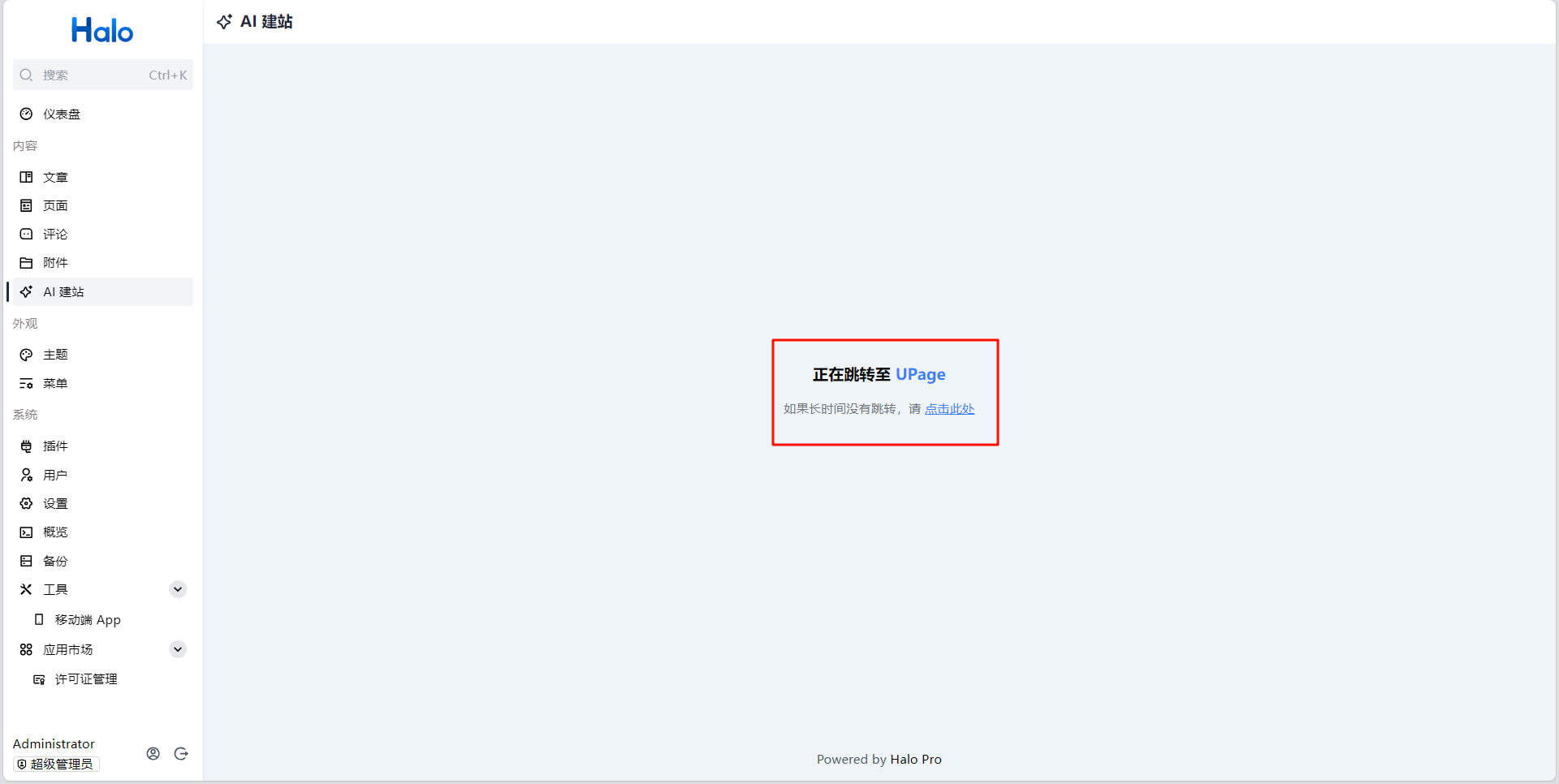Viewport: 1559px width, 784px height.
Task: Click the 超级管理员 role badge
Action: point(56,764)
